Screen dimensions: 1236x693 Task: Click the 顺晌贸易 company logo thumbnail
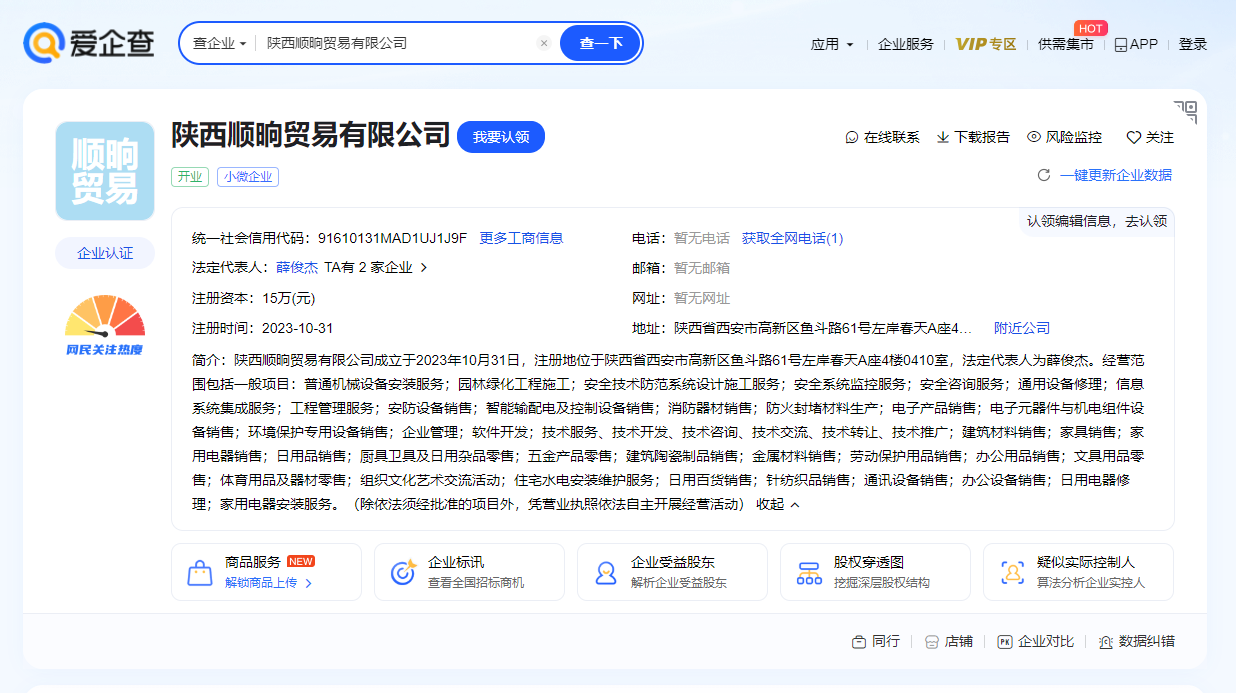click(x=105, y=171)
